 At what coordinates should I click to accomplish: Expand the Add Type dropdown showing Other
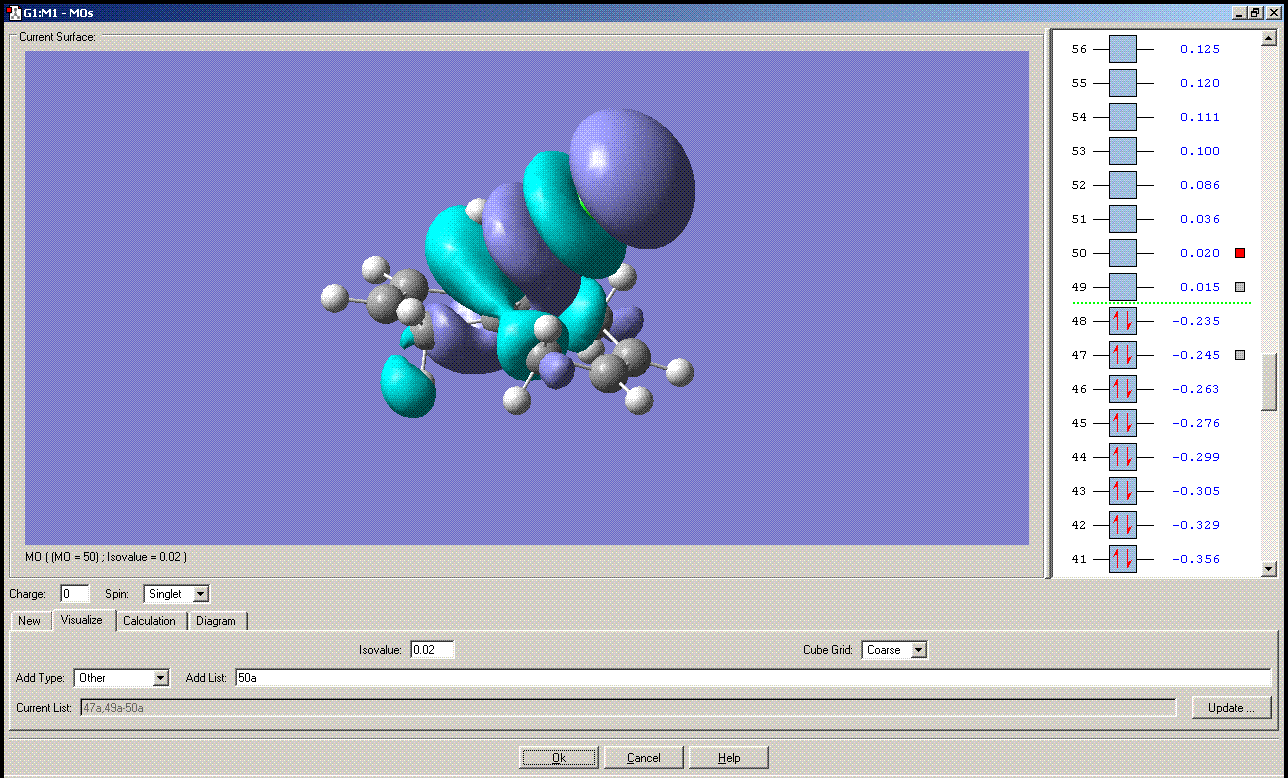click(x=121, y=678)
